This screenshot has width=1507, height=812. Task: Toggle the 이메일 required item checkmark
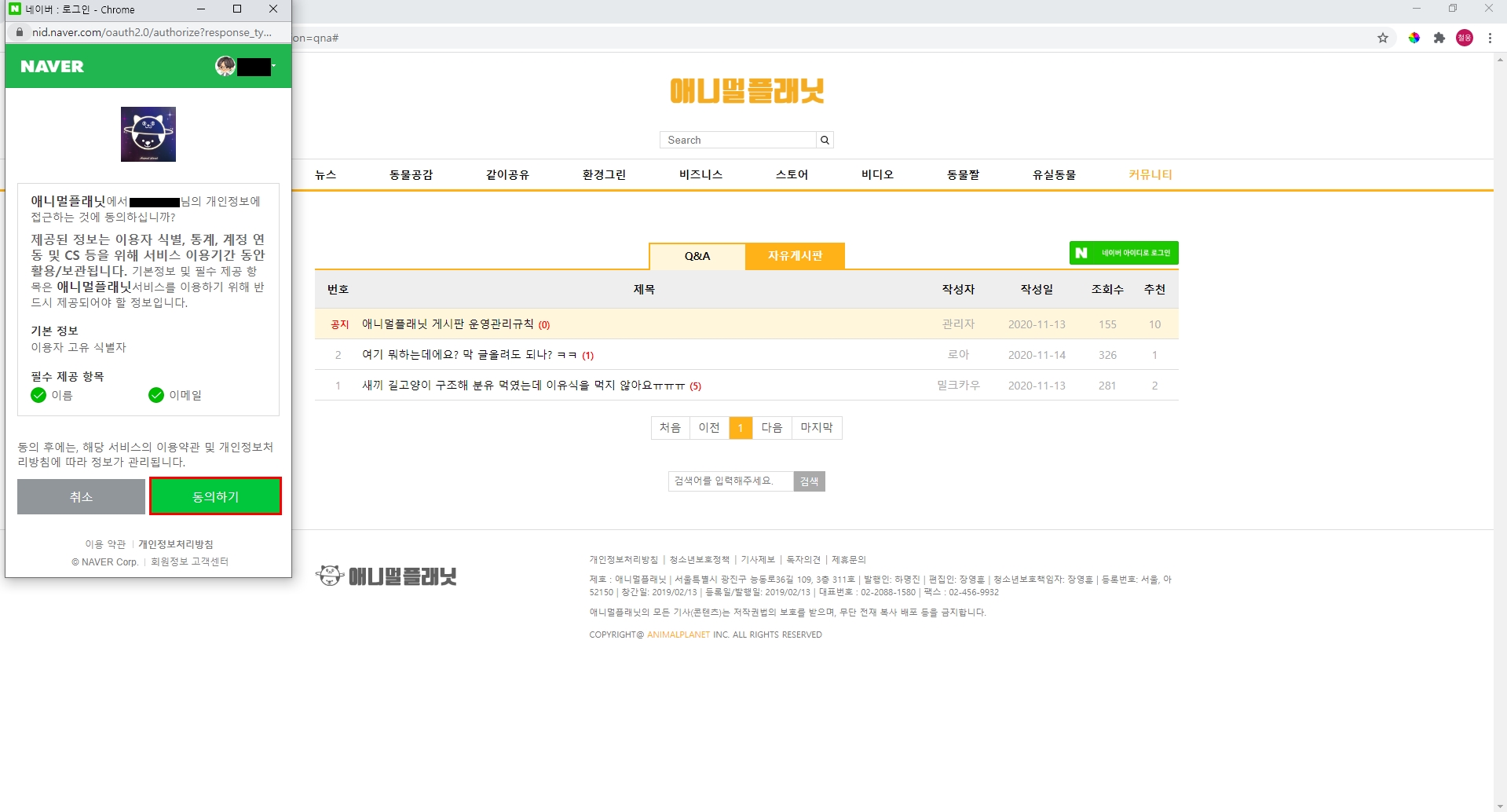point(156,395)
